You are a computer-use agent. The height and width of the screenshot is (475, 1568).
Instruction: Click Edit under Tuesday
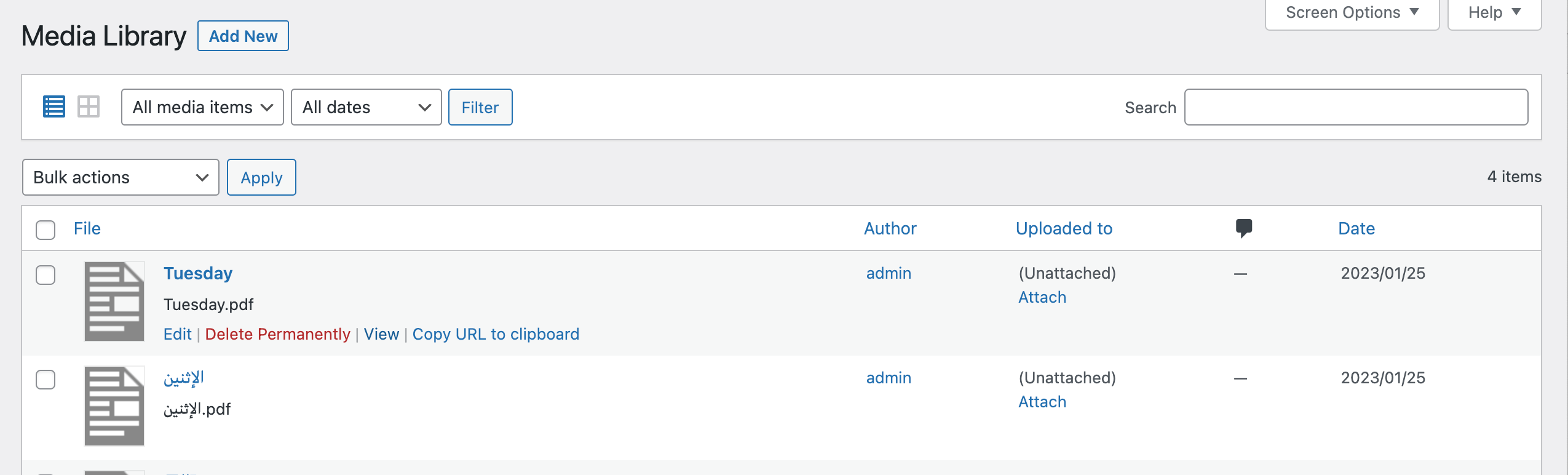point(178,334)
